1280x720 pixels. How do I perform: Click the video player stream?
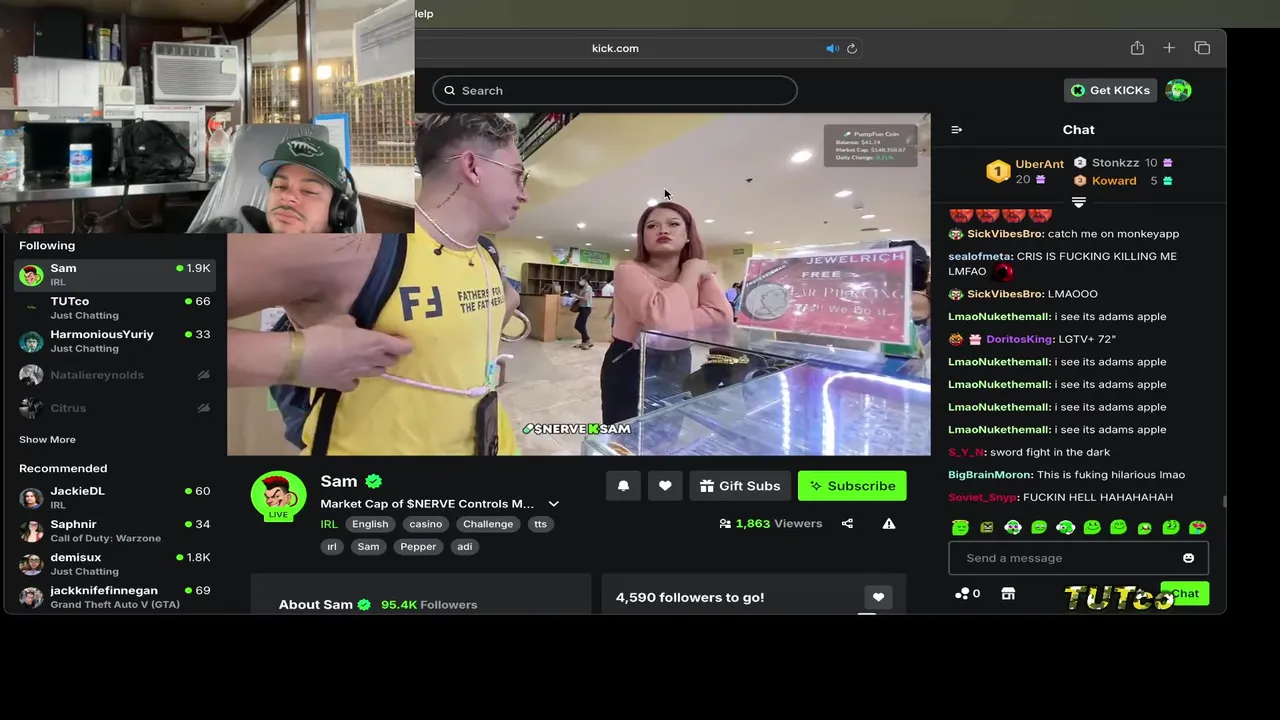(578, 284)
